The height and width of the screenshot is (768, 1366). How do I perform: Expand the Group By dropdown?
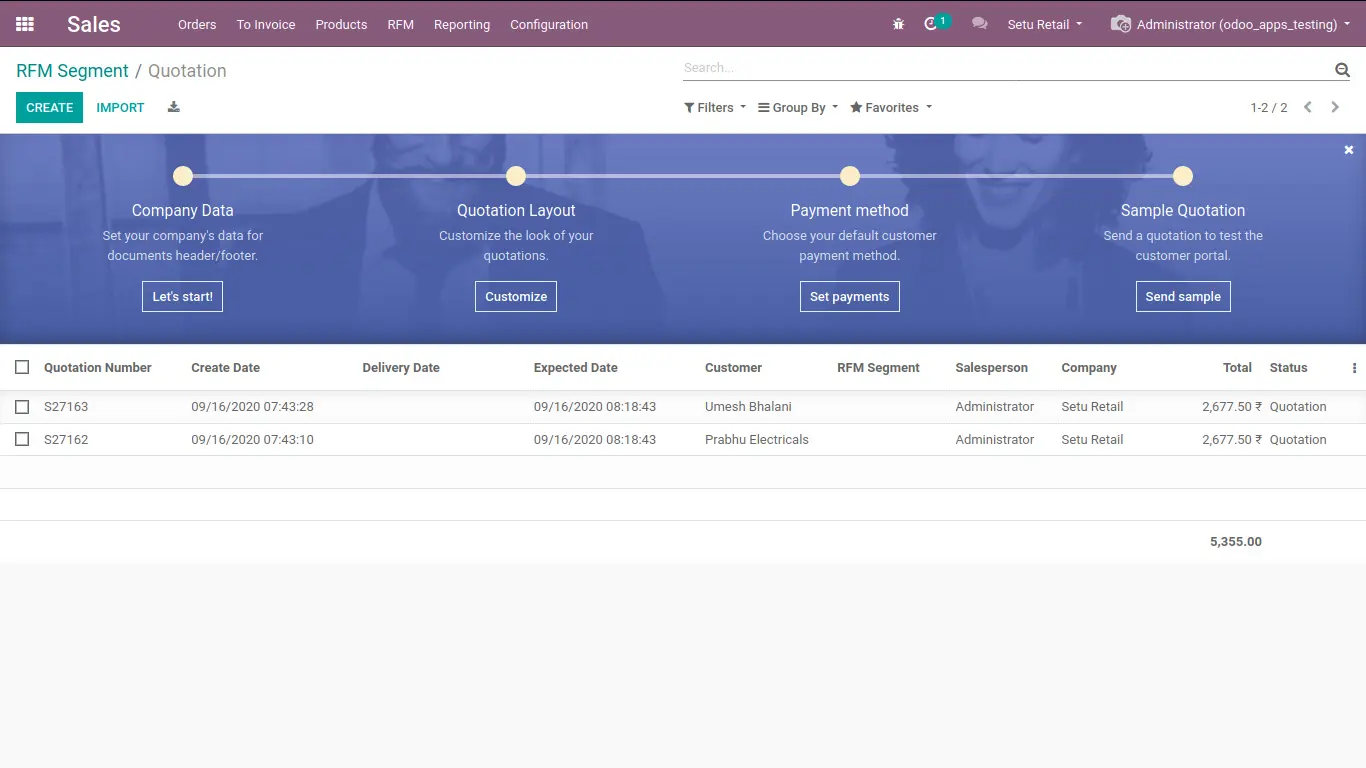point(798,107)
